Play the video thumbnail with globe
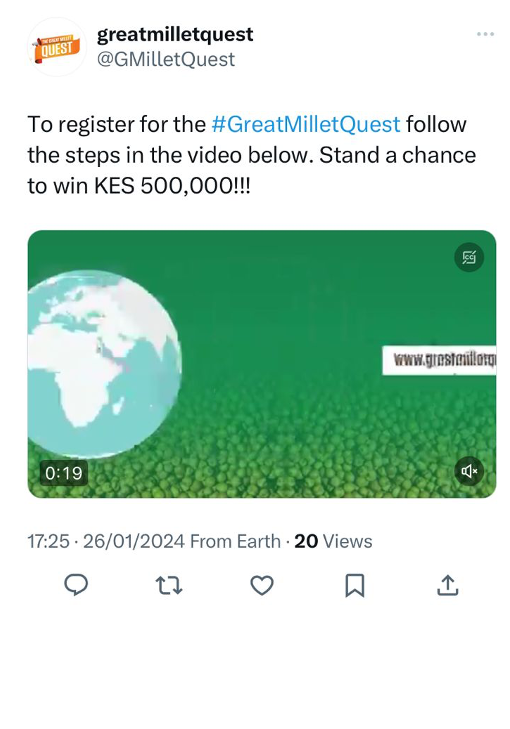Screen dimensions: 510x729 click(x=262, y=364)
